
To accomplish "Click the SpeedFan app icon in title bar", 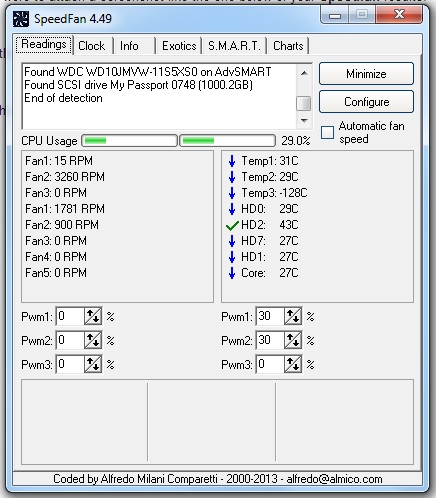I will (20, 19).
